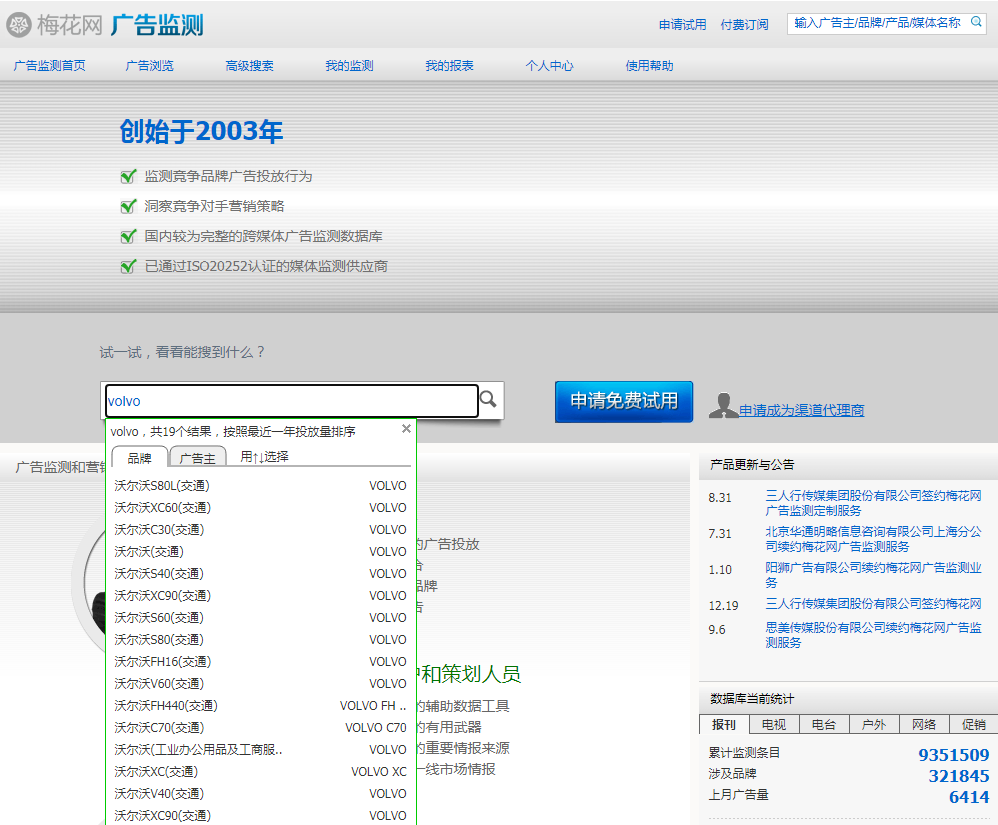
Task: Open 个人中心 menu item
Action: pyautogui.click(x=549, y=66)
